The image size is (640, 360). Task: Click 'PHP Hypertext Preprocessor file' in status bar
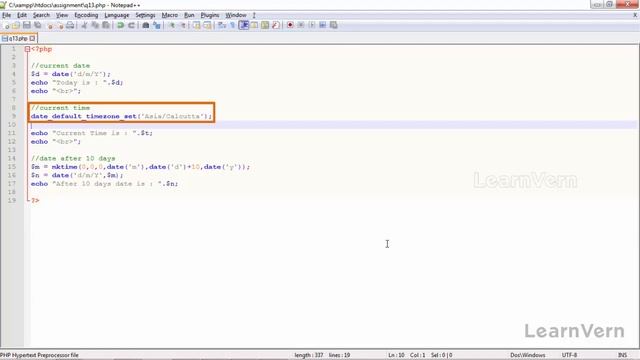pyautogui.click(x=39, y=355)
